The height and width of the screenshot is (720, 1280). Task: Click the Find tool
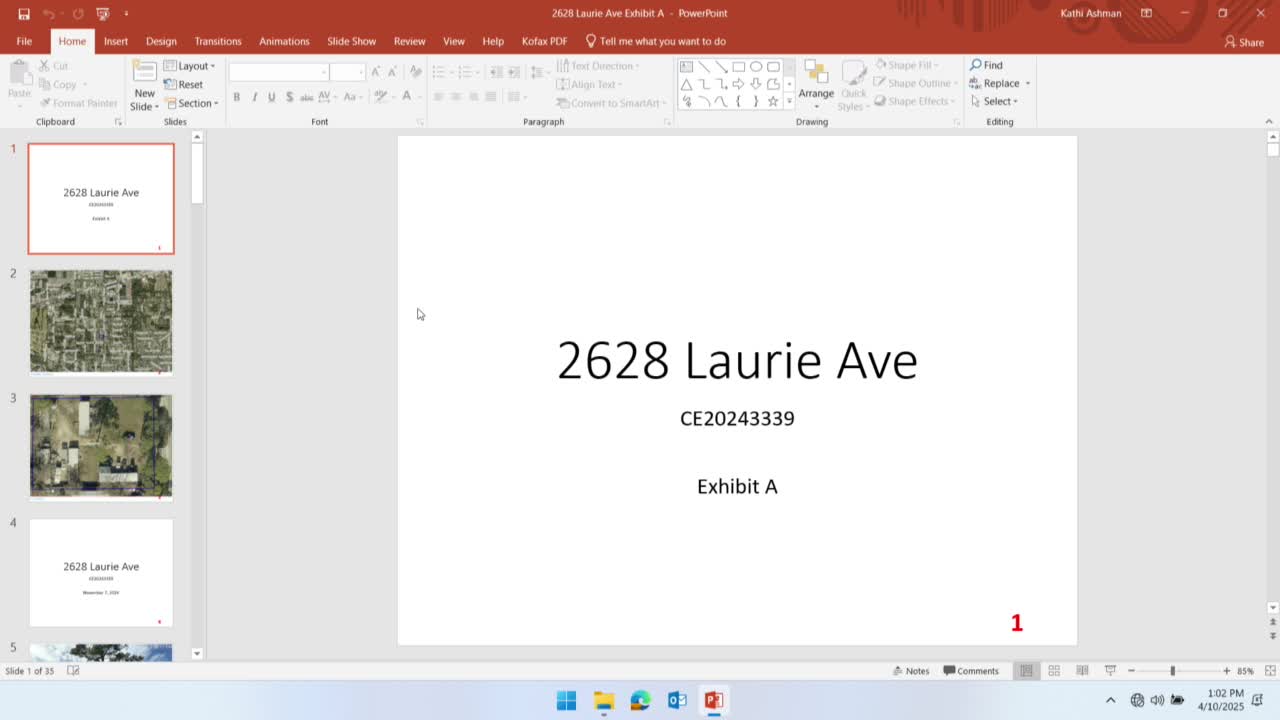click(x=986, y=65)
